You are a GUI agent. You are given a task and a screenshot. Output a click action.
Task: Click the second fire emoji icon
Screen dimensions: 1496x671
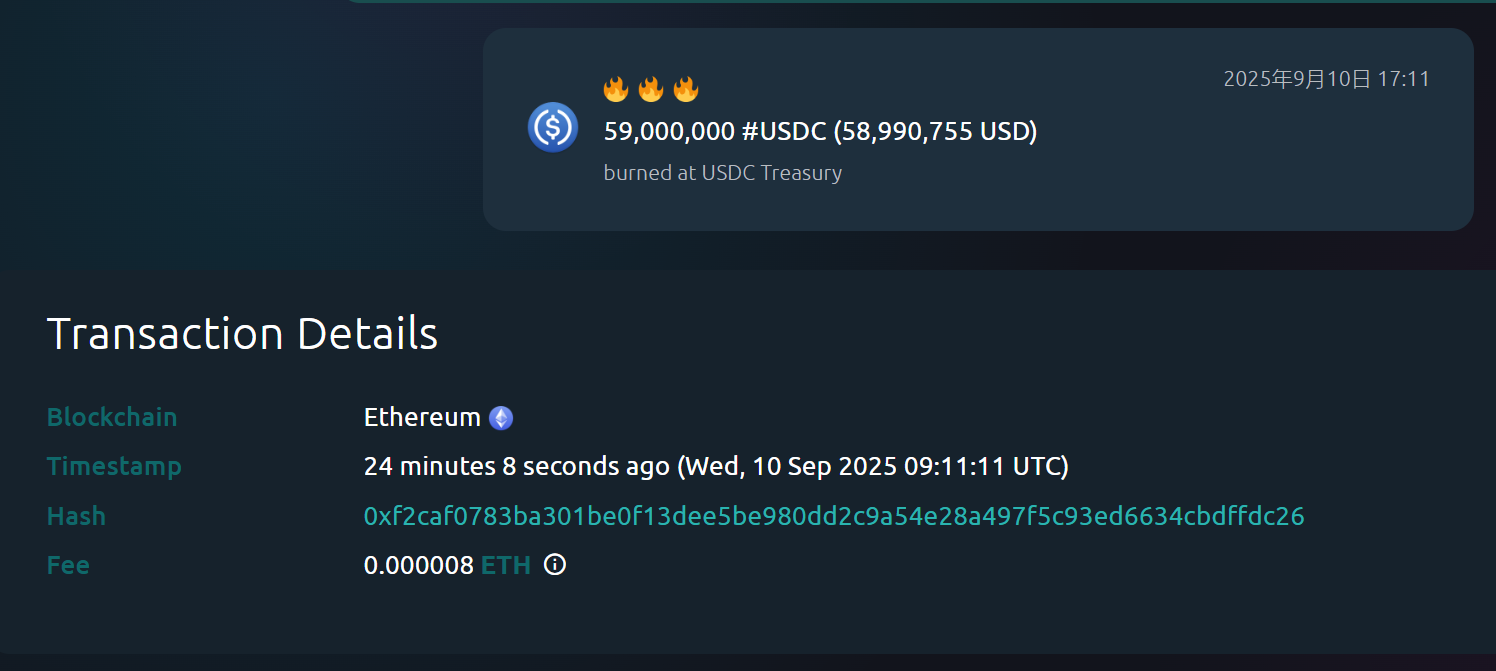click(650, 88)
